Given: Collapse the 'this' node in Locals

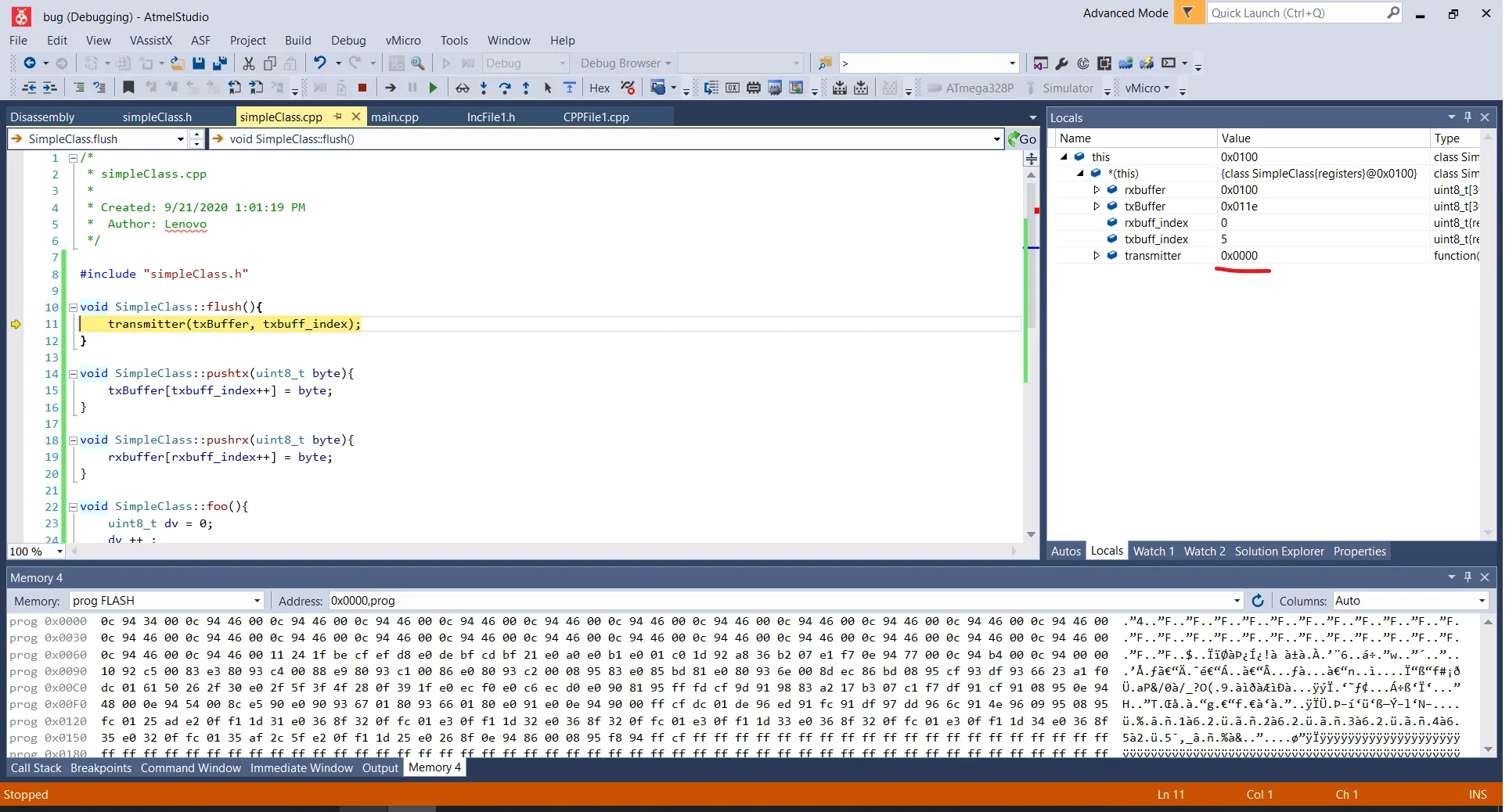Looking at the screenshot, I should (x=1064, y=157).
